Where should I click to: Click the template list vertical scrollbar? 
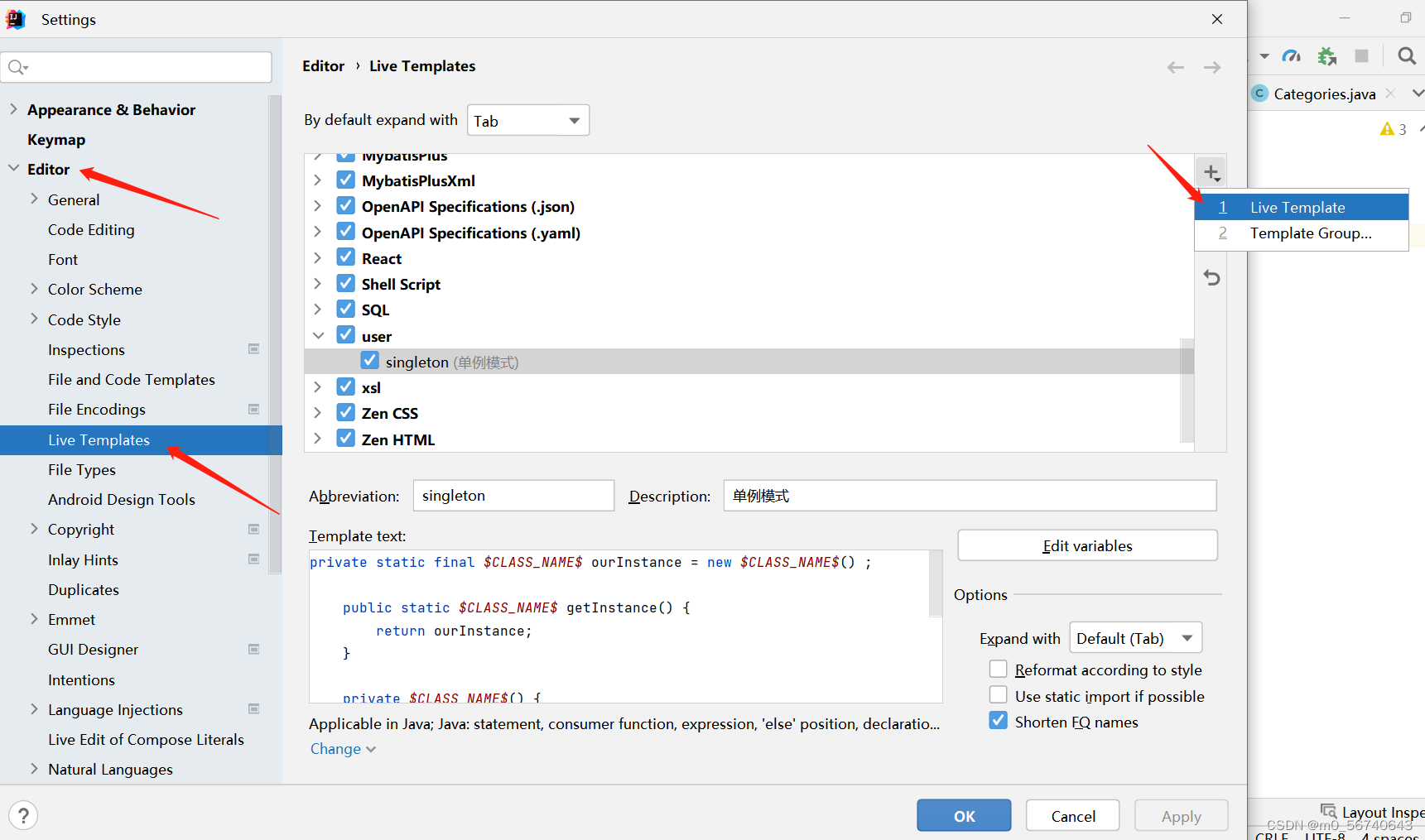tap(1187, 389)
